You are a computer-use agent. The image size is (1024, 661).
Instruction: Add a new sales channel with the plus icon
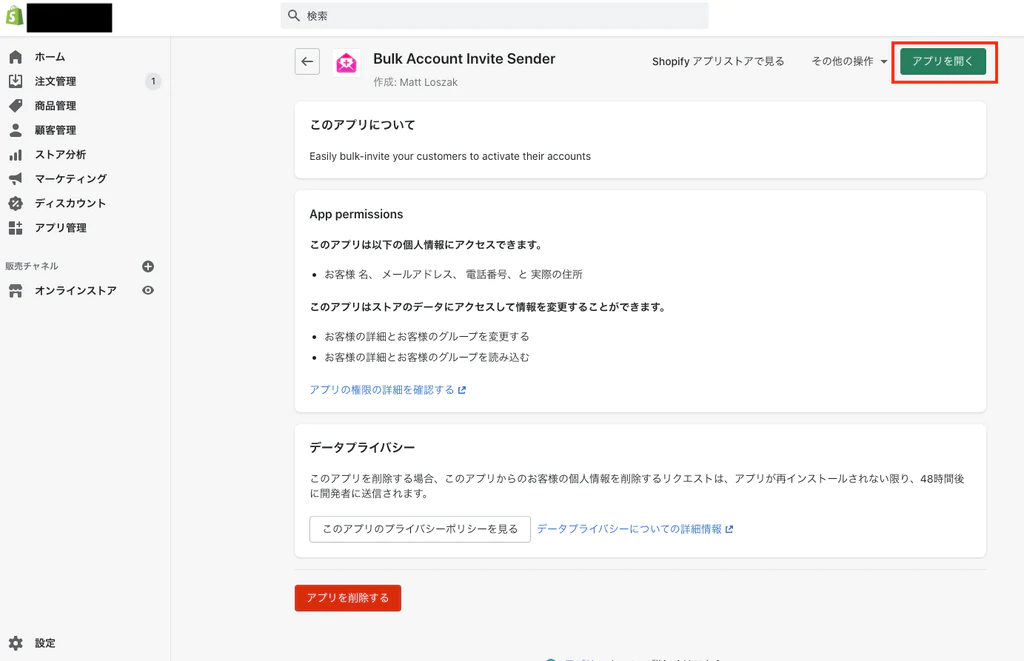(x=147, y=266)
